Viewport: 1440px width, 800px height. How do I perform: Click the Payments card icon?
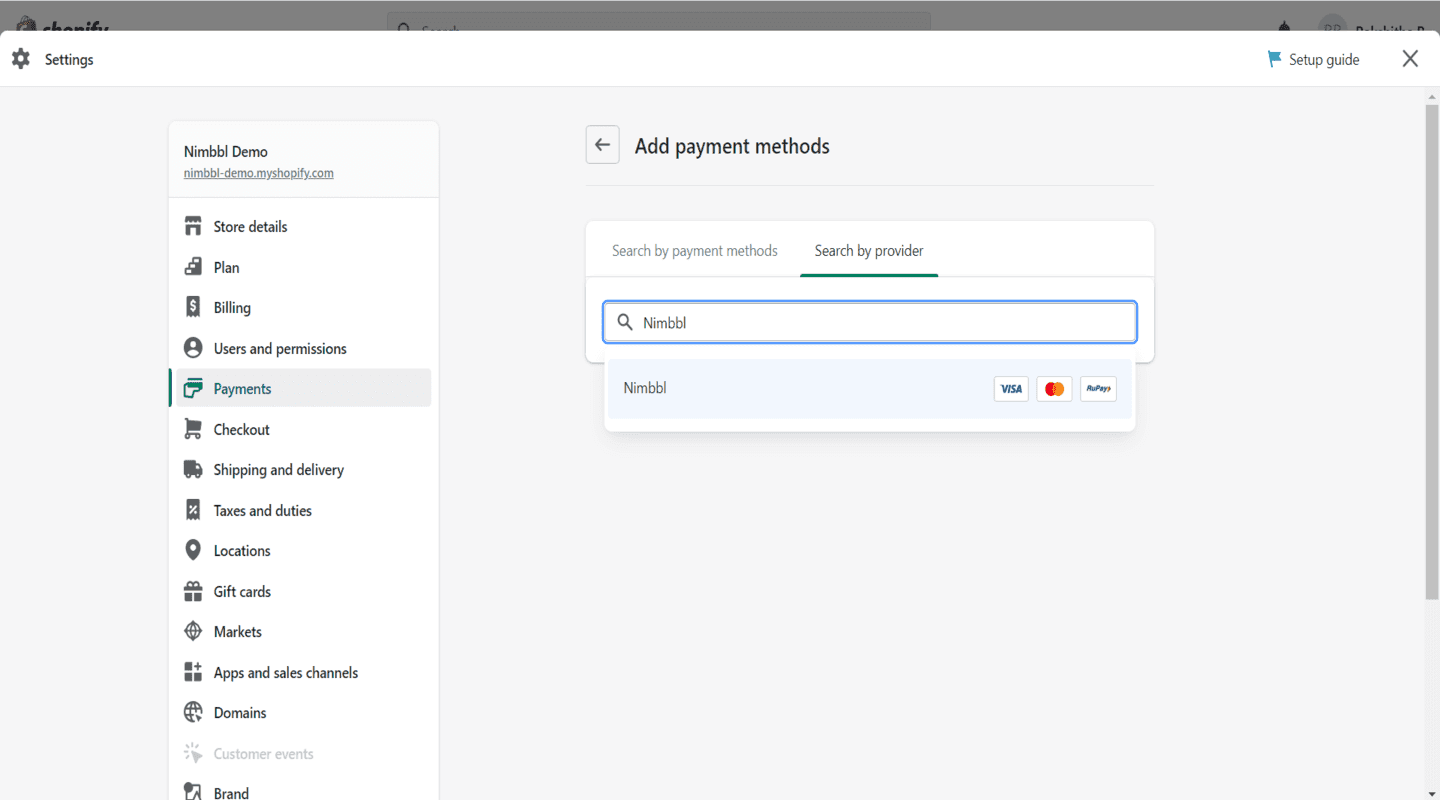pyautogui.click(x=193, y=388)
